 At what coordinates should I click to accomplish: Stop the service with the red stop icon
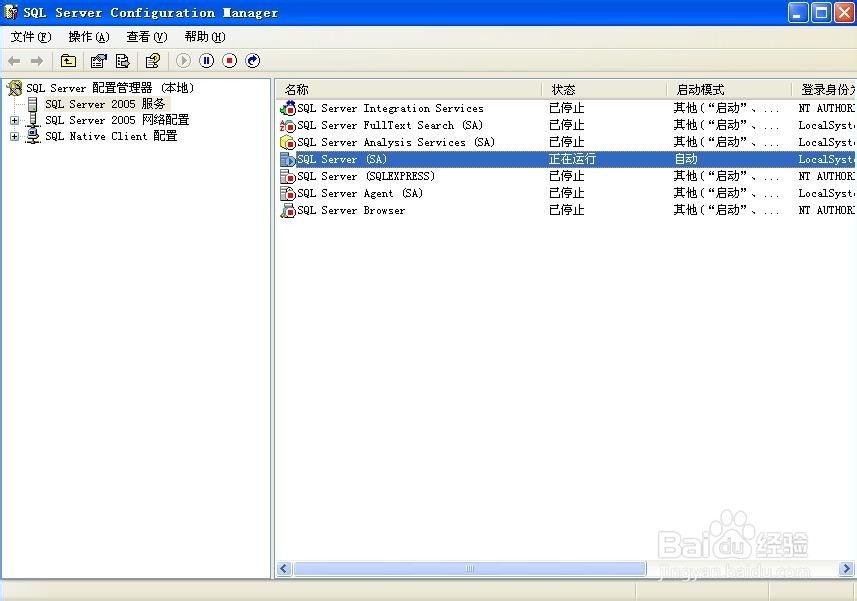230,61
